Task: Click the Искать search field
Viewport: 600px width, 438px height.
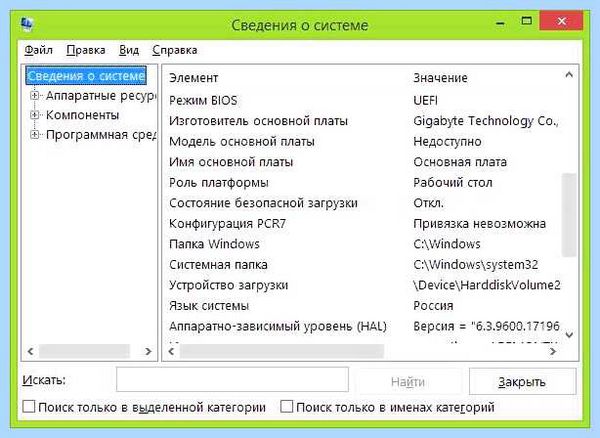Action: (x=232, y=379)
